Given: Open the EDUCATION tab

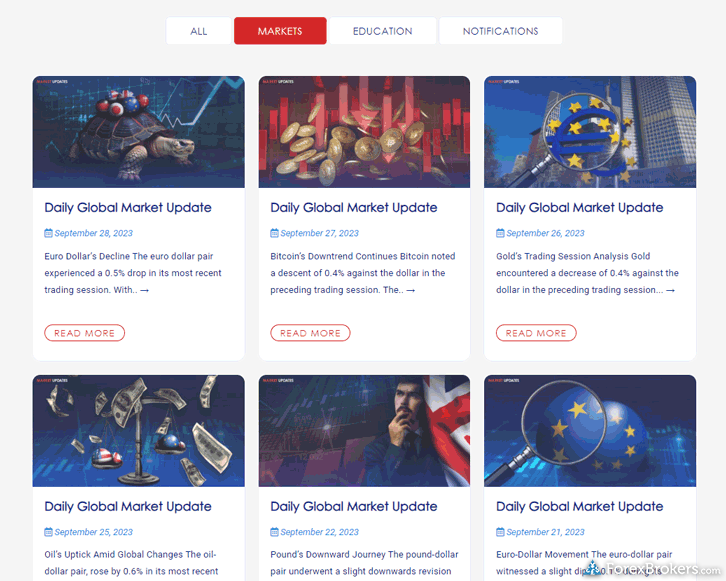Looking at the screenshot, I should coord(382,31).
